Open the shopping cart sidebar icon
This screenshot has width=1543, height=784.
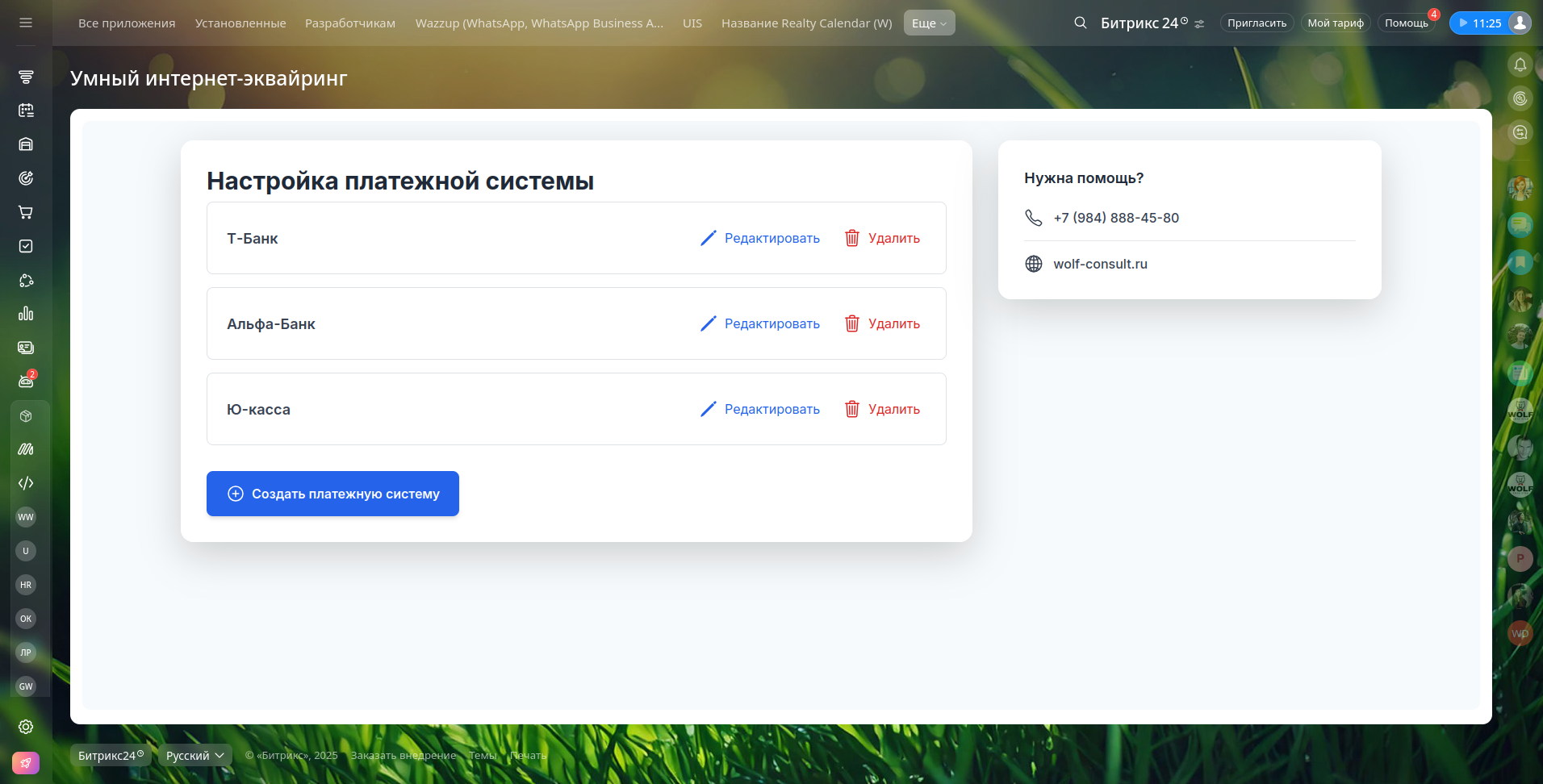tap(26, 212)
